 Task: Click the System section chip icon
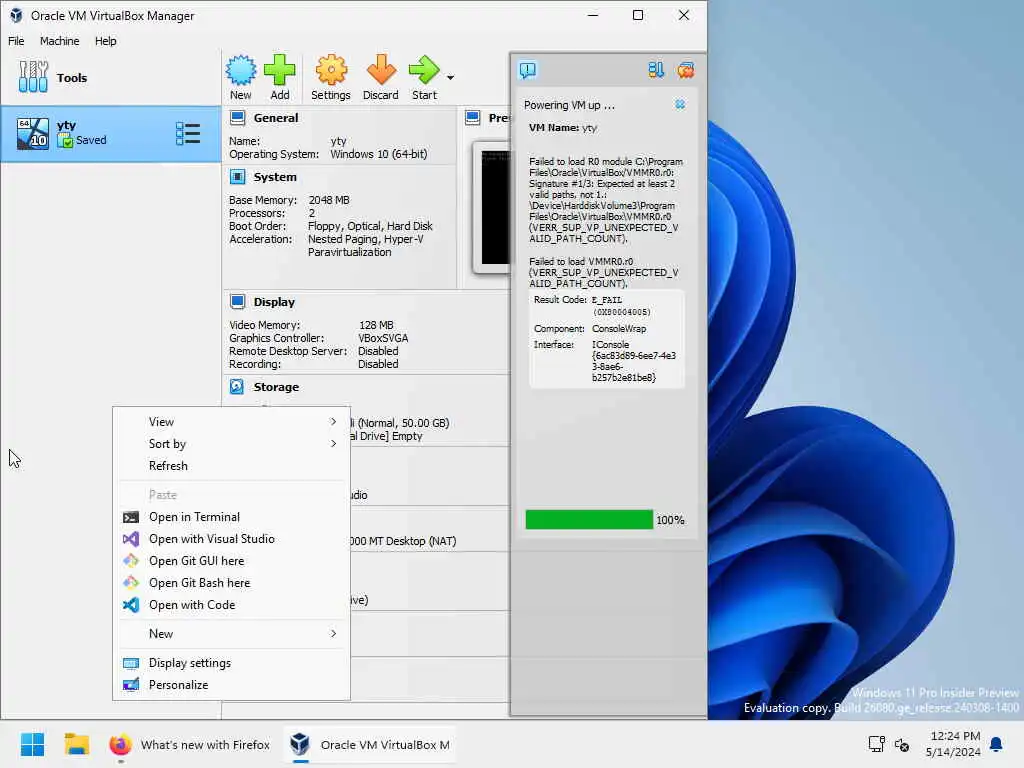238,177
